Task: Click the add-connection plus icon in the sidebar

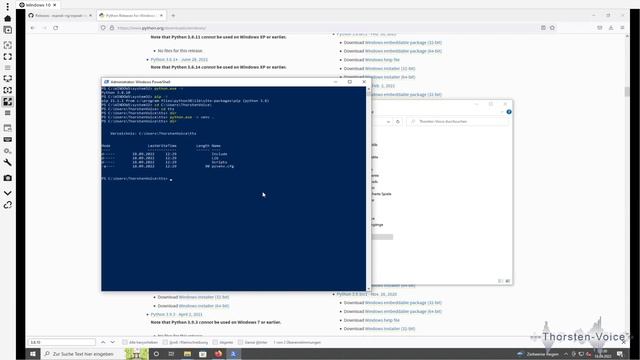Action: click(x=7, y=30)
